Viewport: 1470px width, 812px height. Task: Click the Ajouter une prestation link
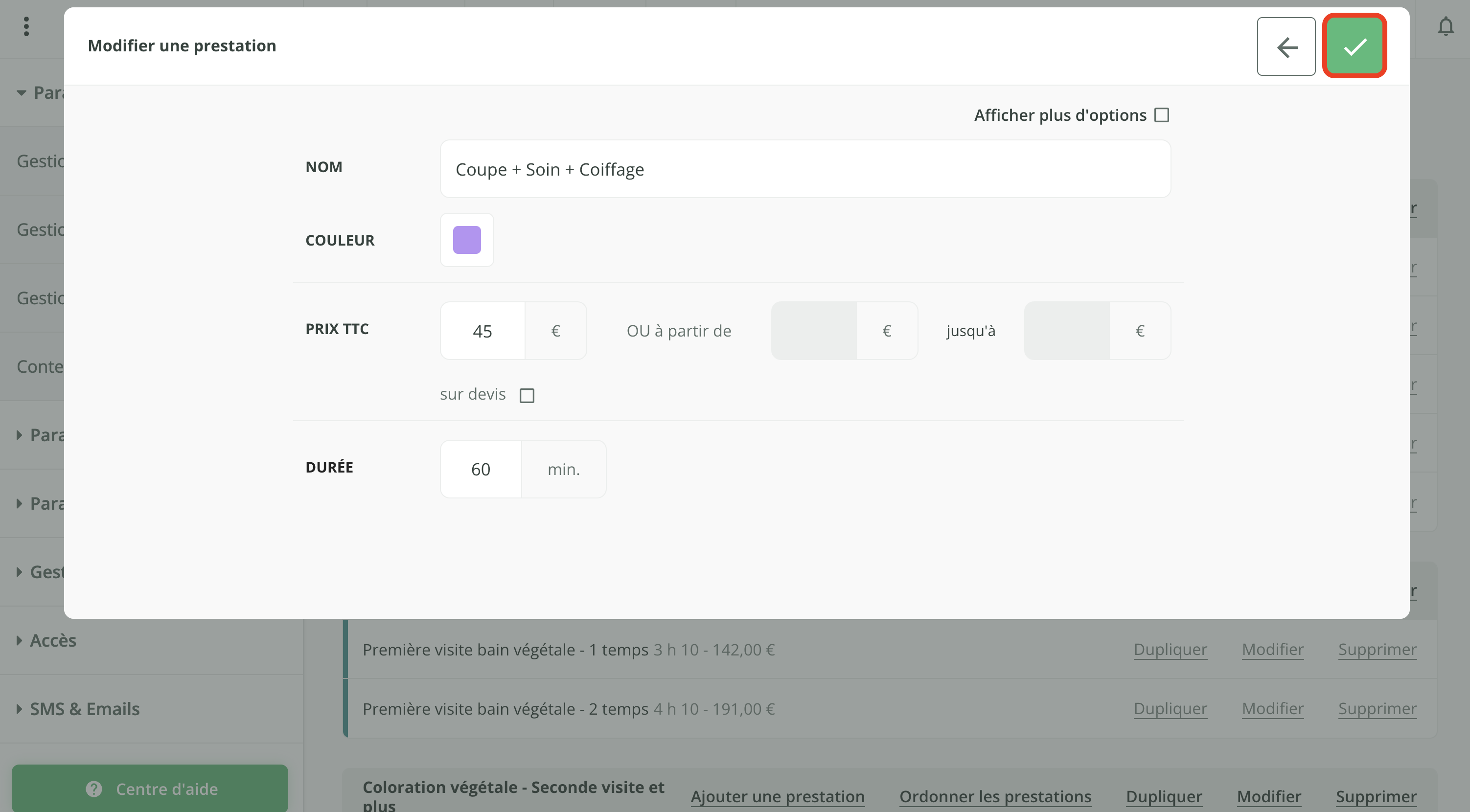pos(777,797)
